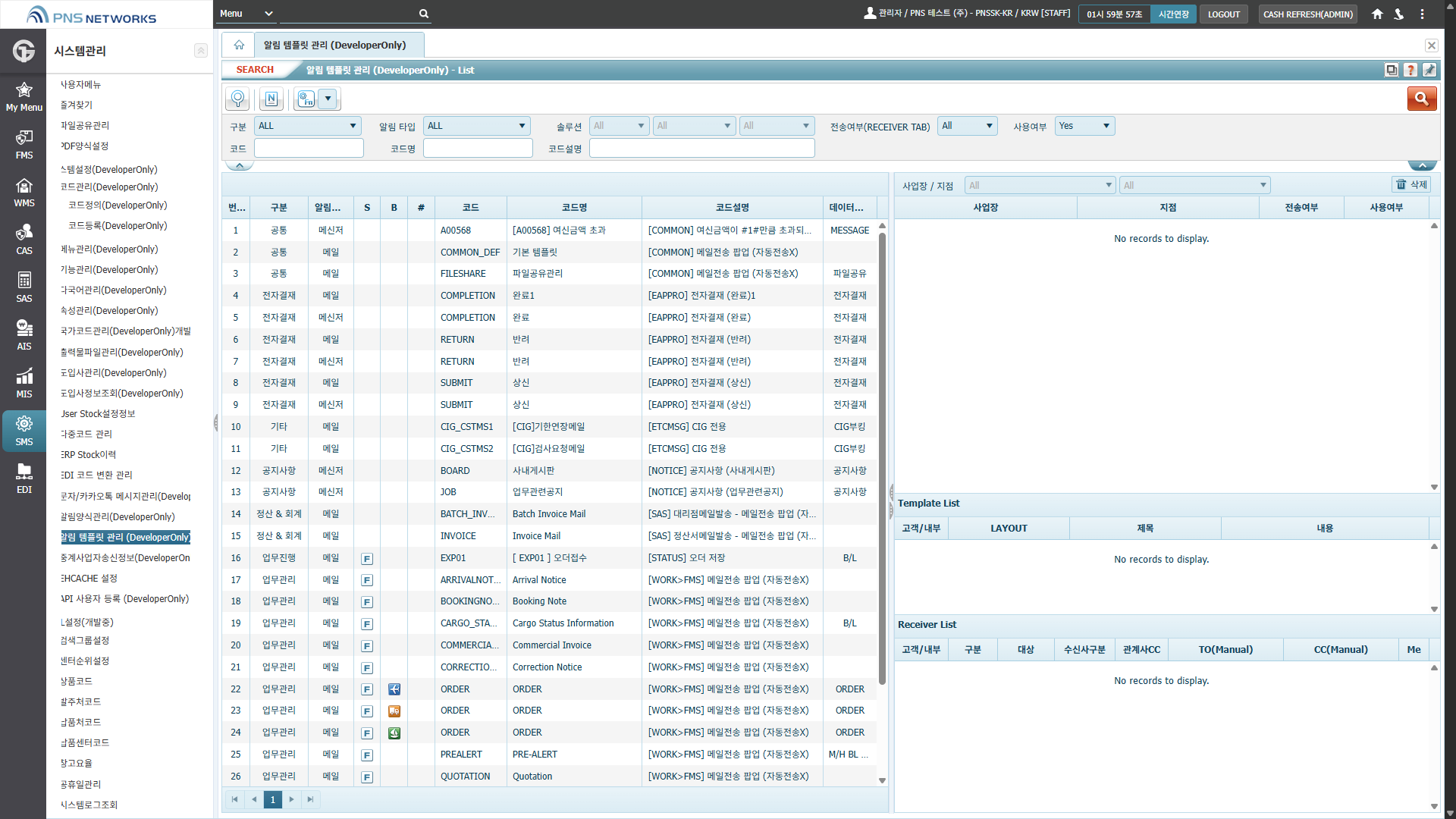Collapse the search panel chevron on right
Viewport: 1456px width, 819px height.
coord(1423,165)
